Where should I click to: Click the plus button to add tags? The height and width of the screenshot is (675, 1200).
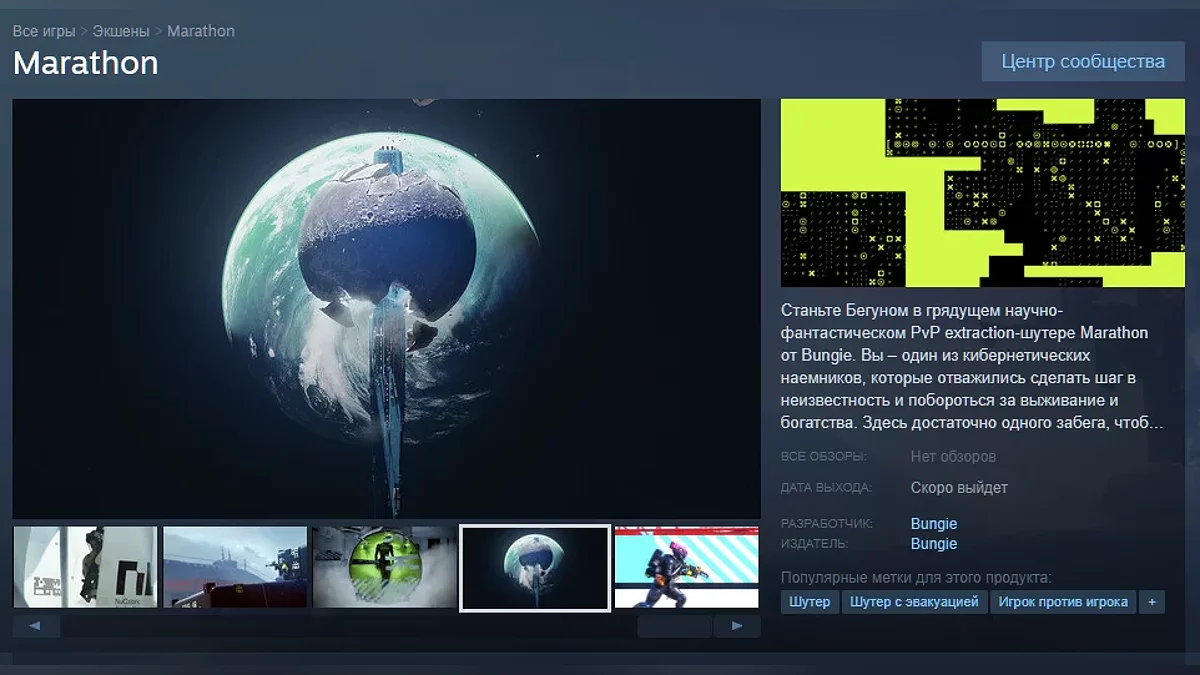tap(1152, 602)
